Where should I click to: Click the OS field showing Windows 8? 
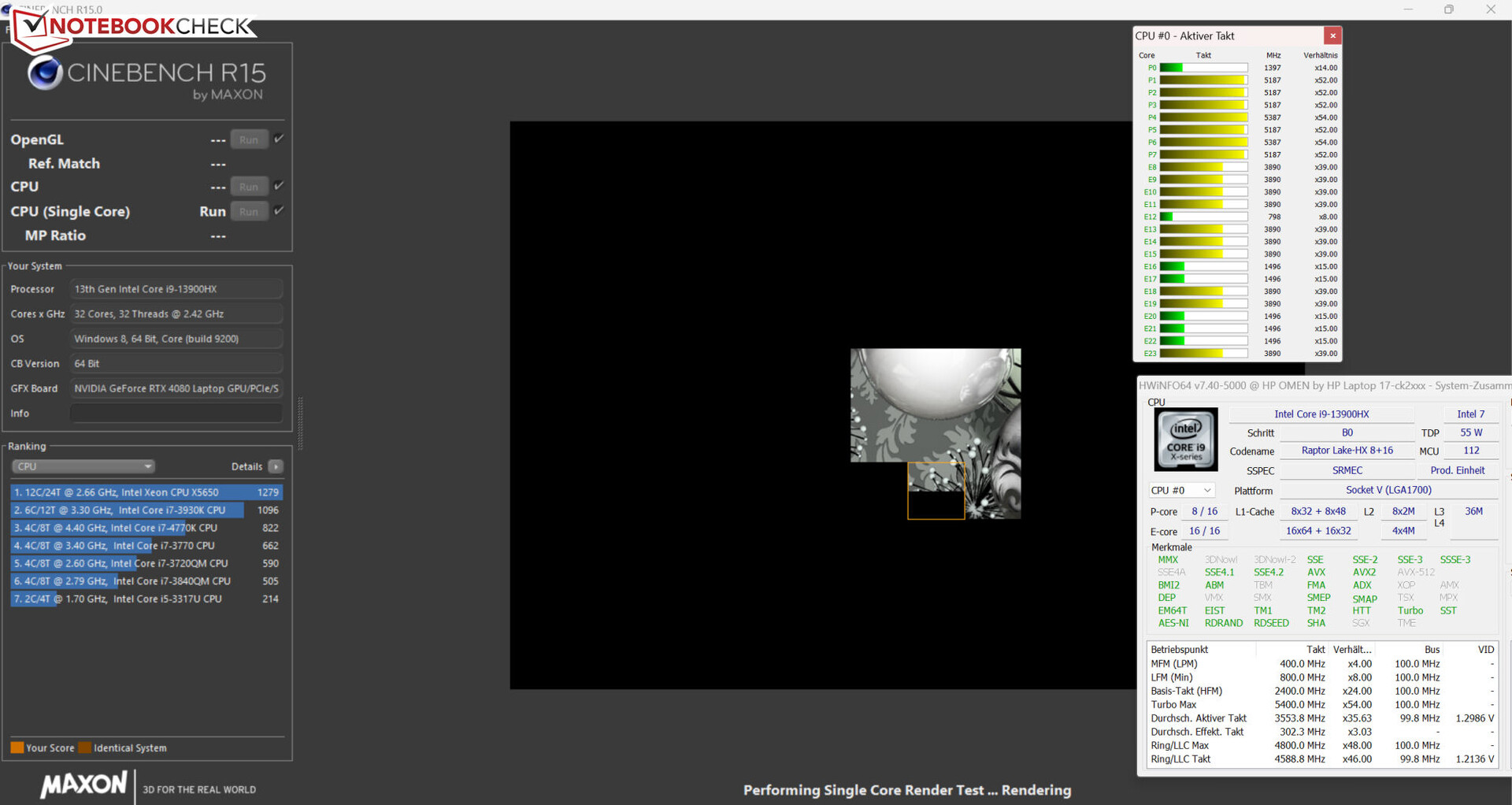click(x=176, y=339)
